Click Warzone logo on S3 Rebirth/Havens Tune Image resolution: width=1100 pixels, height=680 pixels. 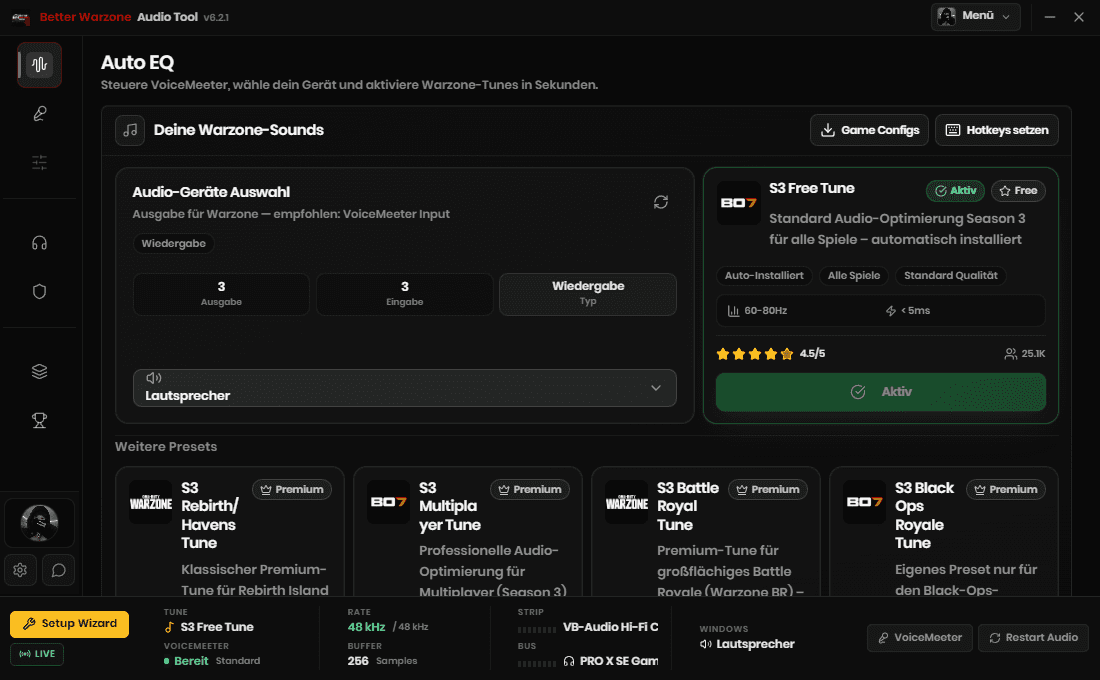pyautogui.click(x=151, y=502)
